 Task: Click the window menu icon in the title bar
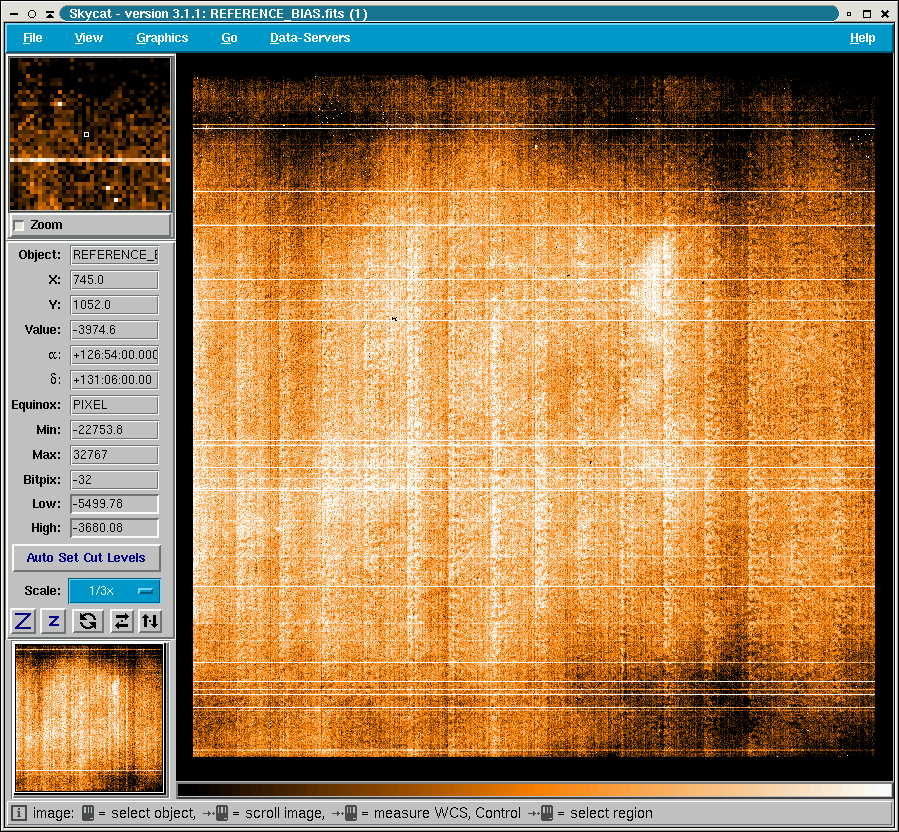13,14
